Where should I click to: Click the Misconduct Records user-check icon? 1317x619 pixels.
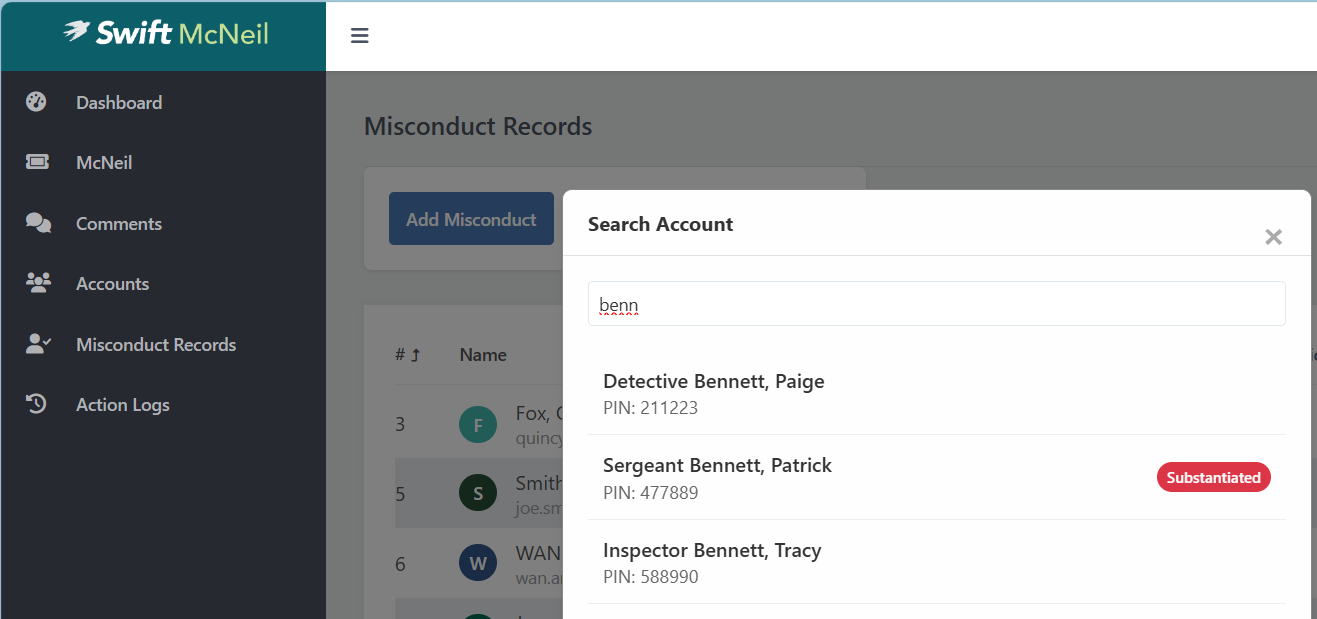pos(38,344)
